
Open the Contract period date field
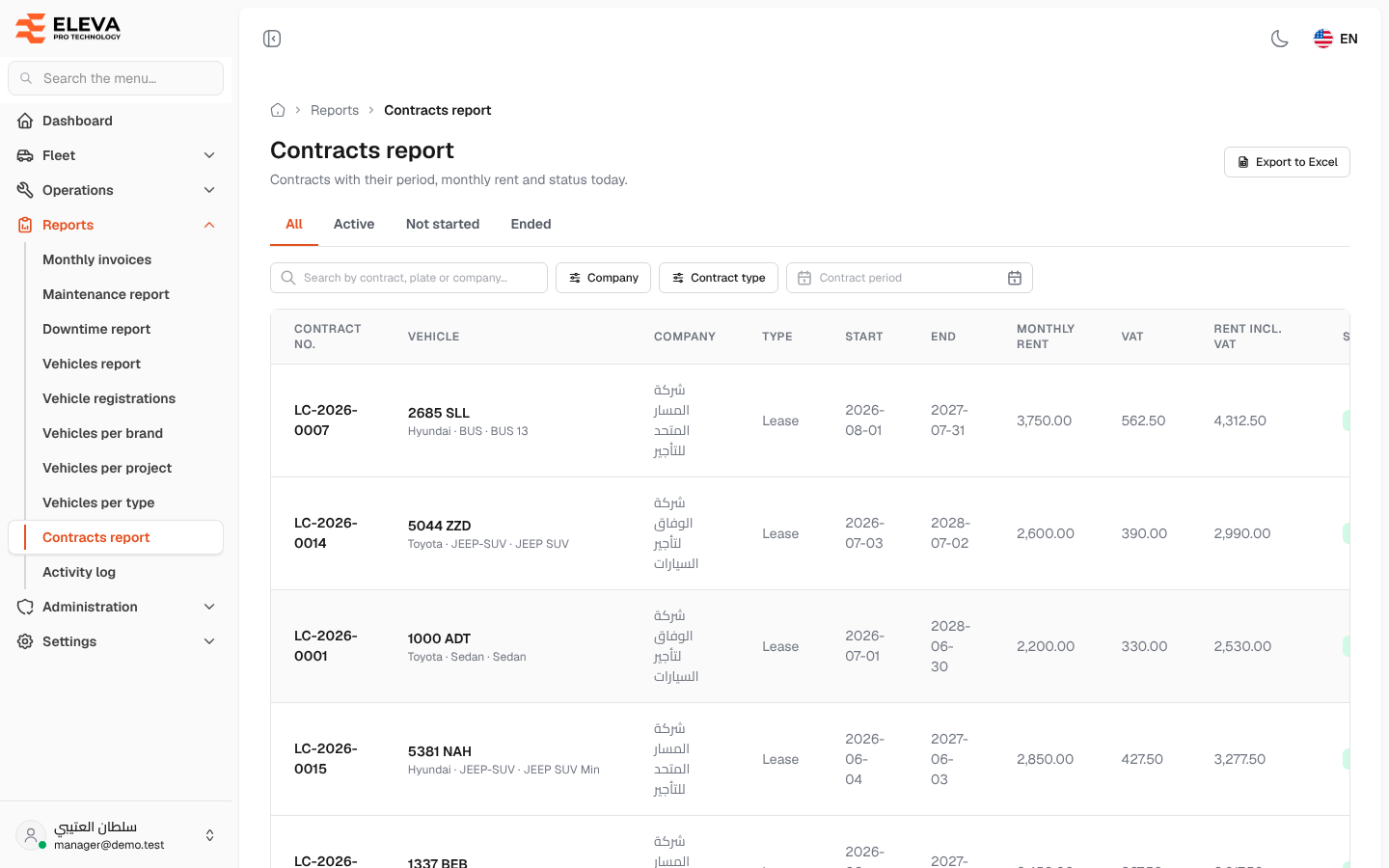pos(910,278)
